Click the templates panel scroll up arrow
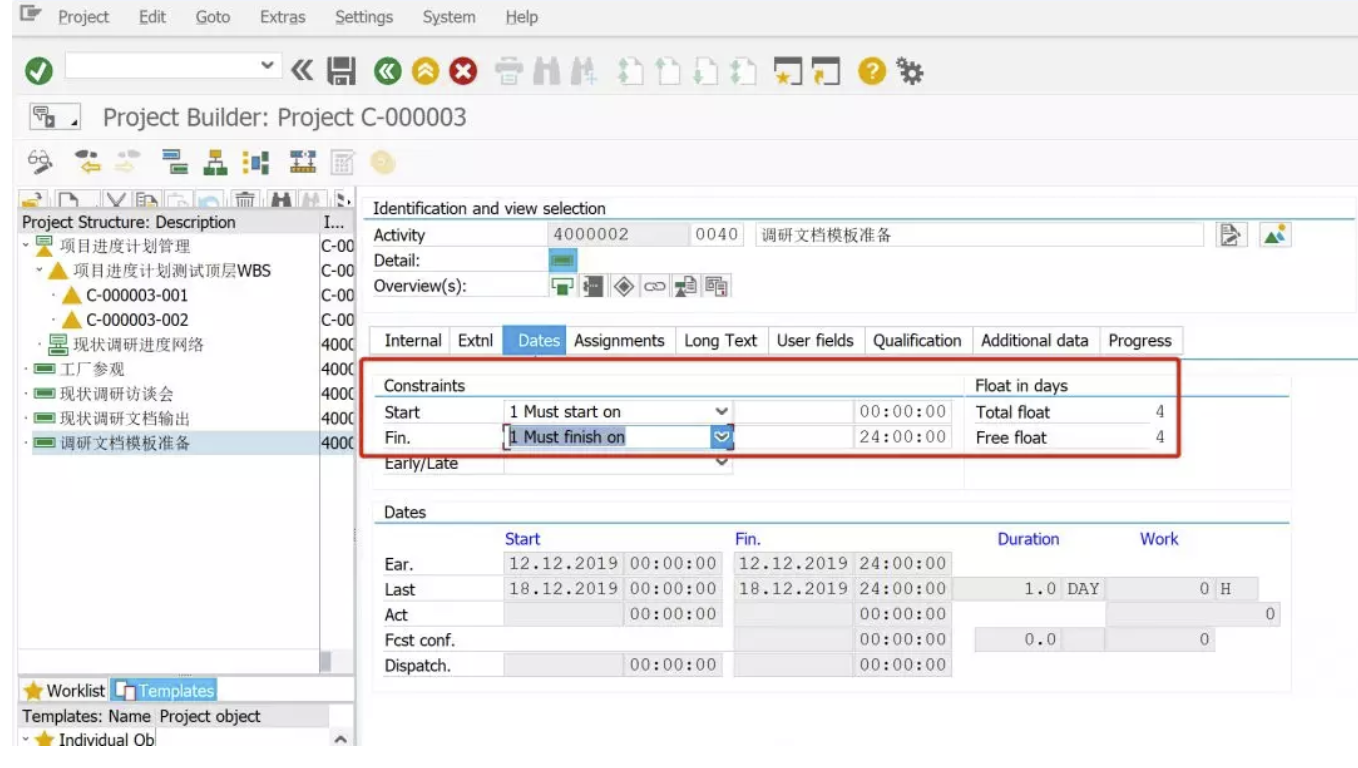 click(x=340, y=739)
